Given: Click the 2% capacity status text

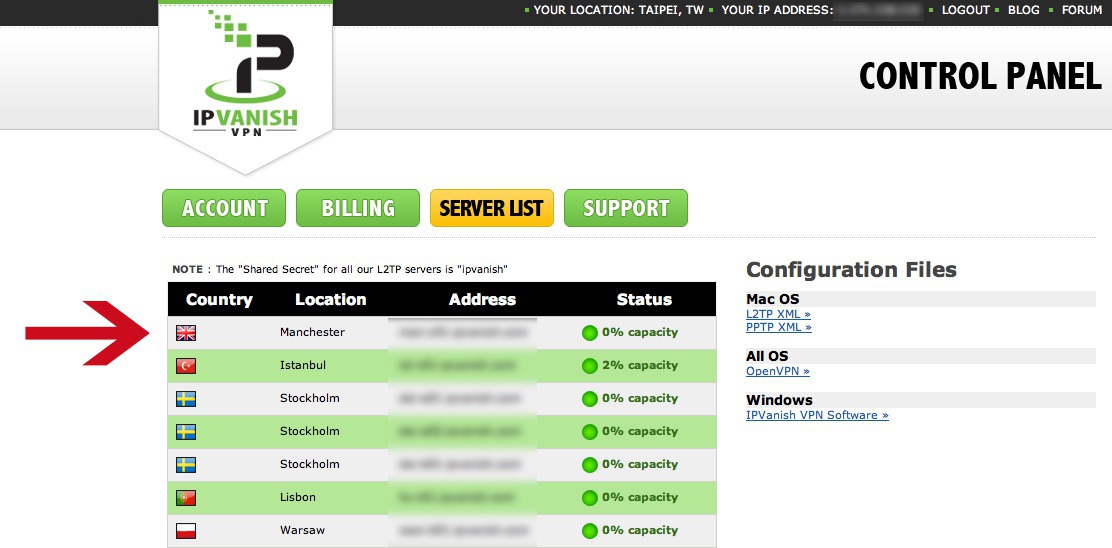Looking at the screenshot, I should [640, 366].
